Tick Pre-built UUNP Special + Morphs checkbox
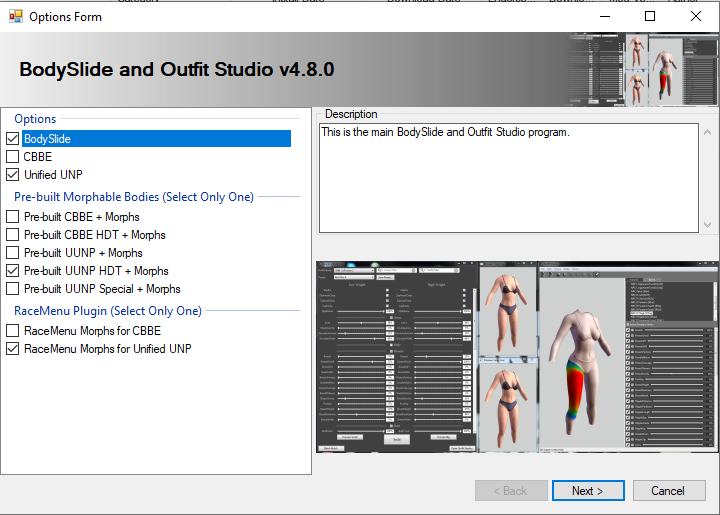Screen dimensions: 720x515 [13, 289]
